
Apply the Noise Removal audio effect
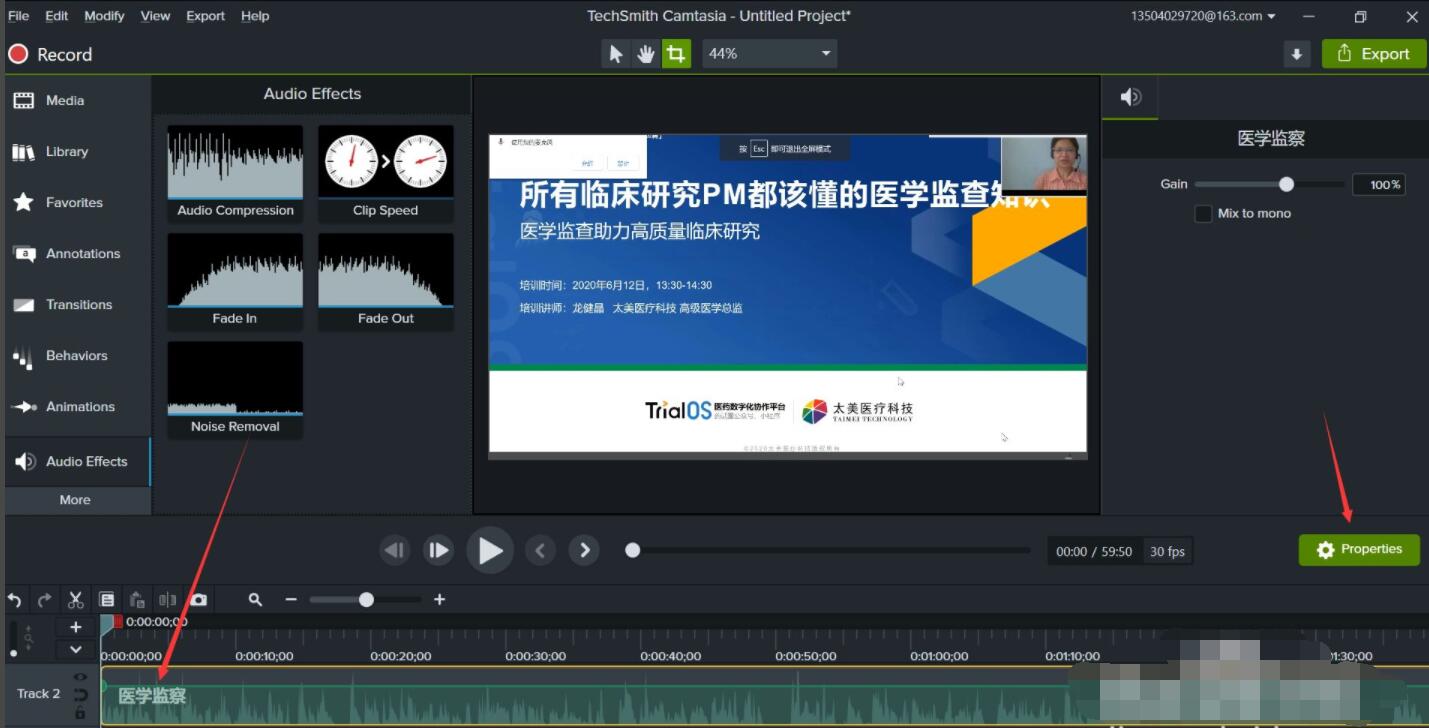click(234, 381)
